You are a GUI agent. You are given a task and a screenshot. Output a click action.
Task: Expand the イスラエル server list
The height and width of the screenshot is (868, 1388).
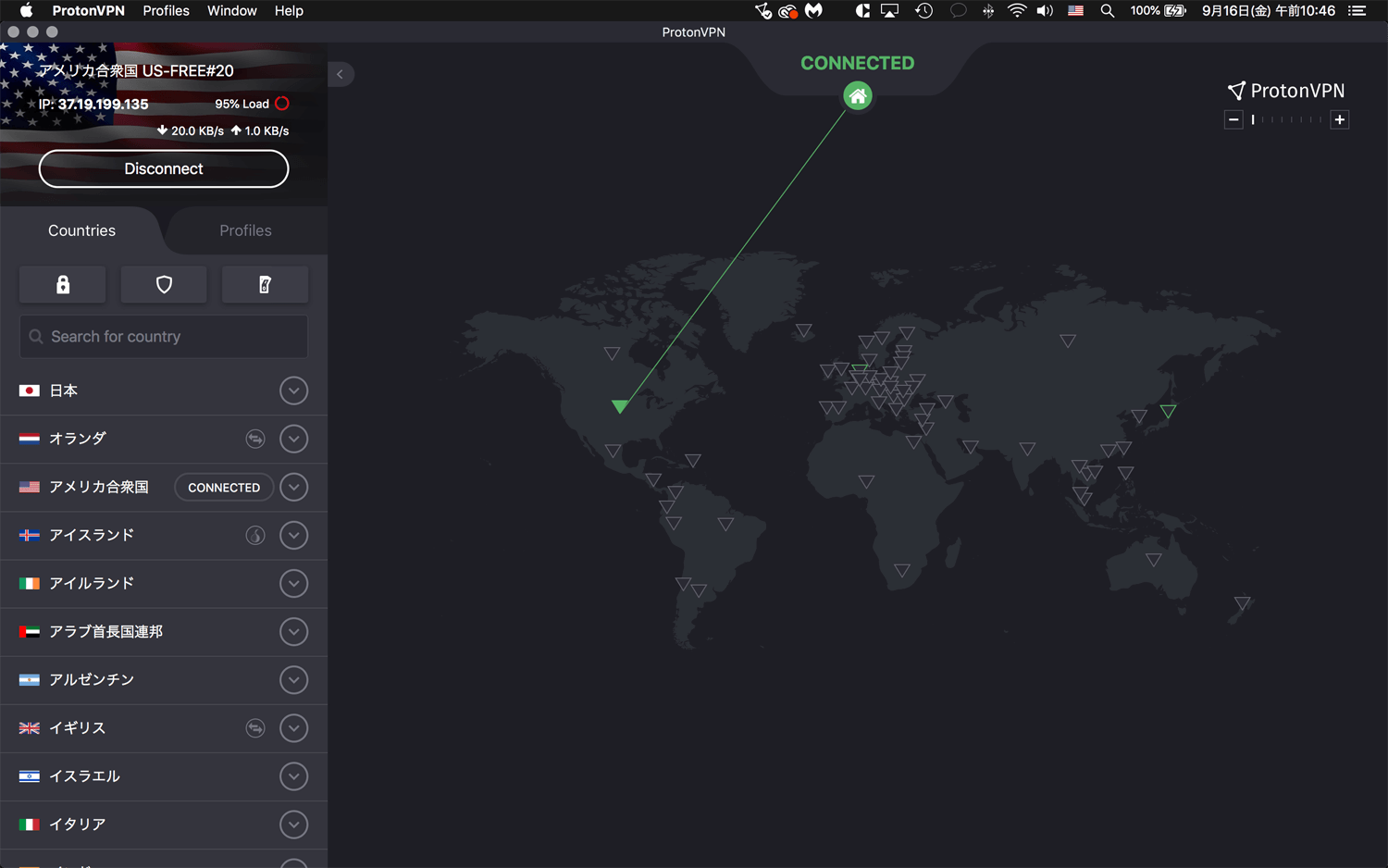click(293, 776)
